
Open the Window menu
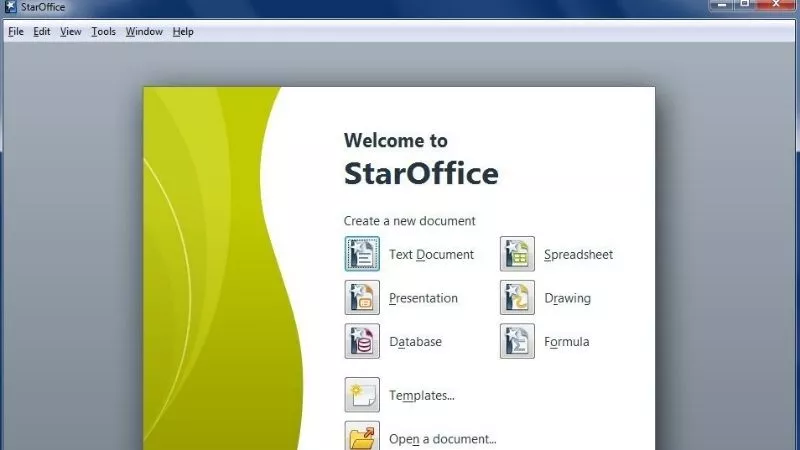point(144,32)
